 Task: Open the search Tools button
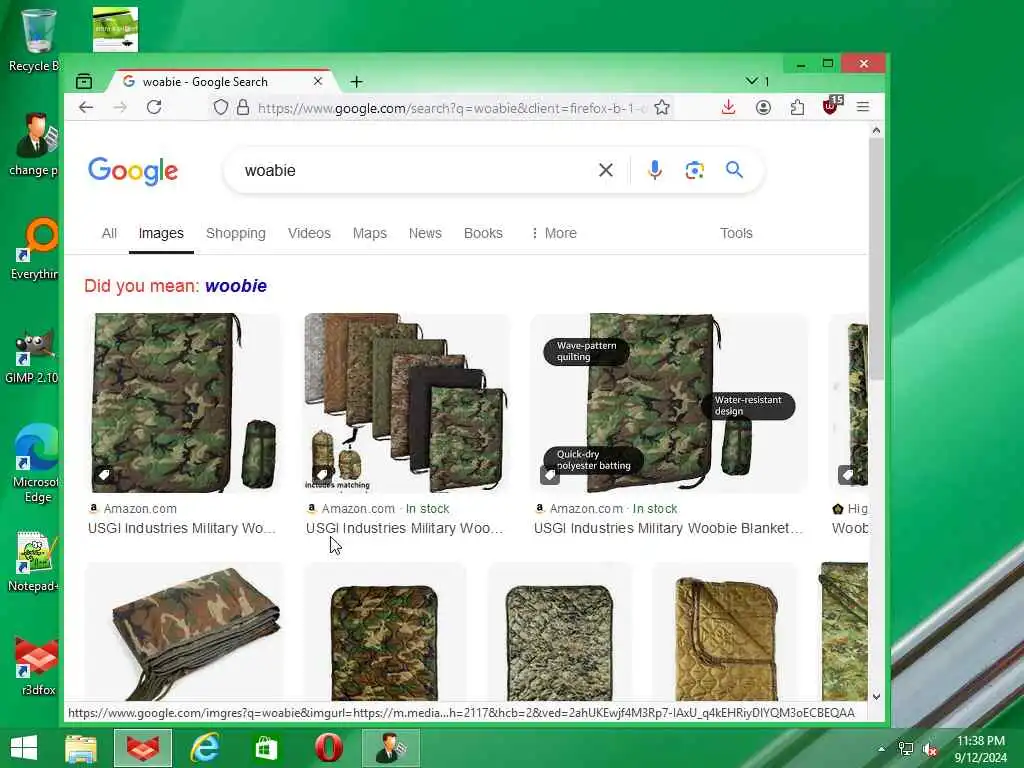[x=736, y=233]
